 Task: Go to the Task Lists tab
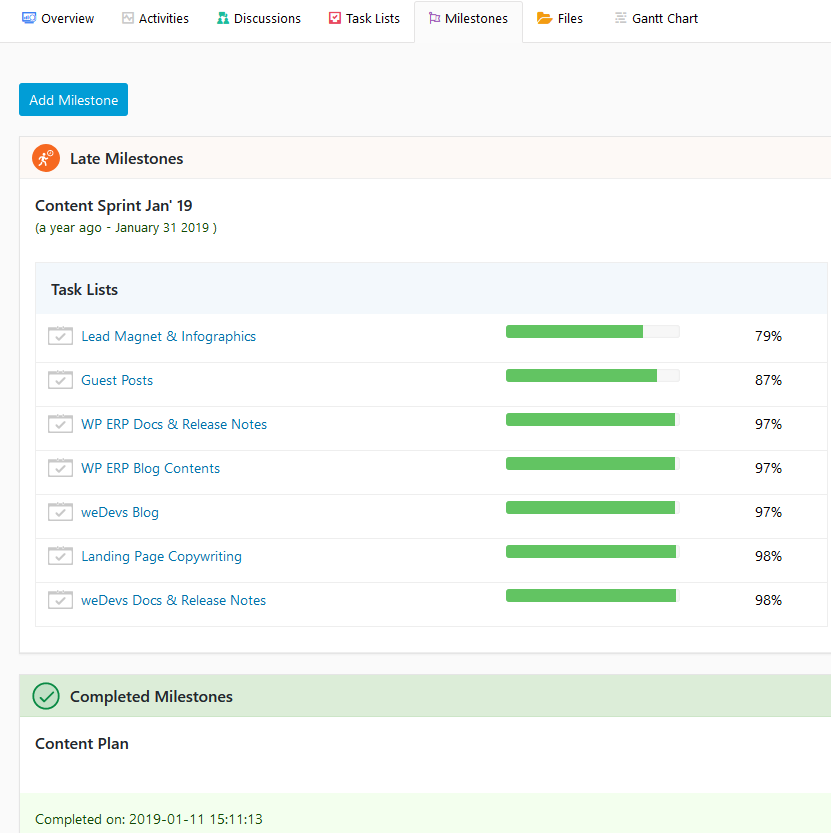363,19
